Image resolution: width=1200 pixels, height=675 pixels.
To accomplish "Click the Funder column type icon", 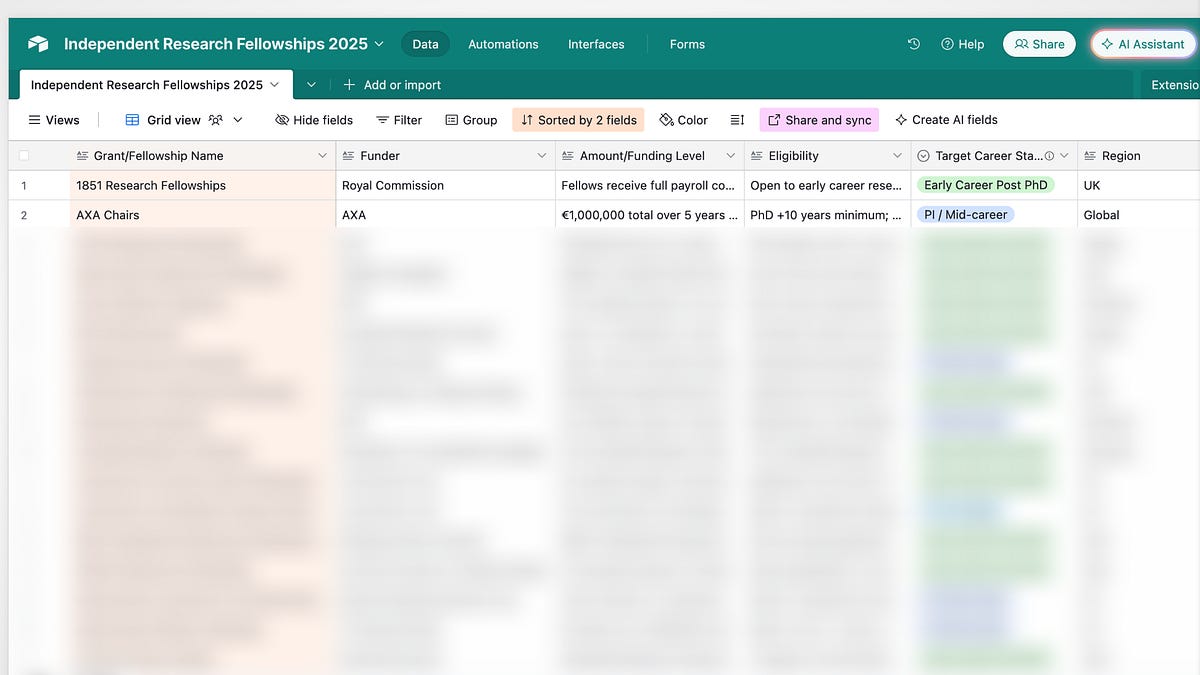I will point(349,156).
